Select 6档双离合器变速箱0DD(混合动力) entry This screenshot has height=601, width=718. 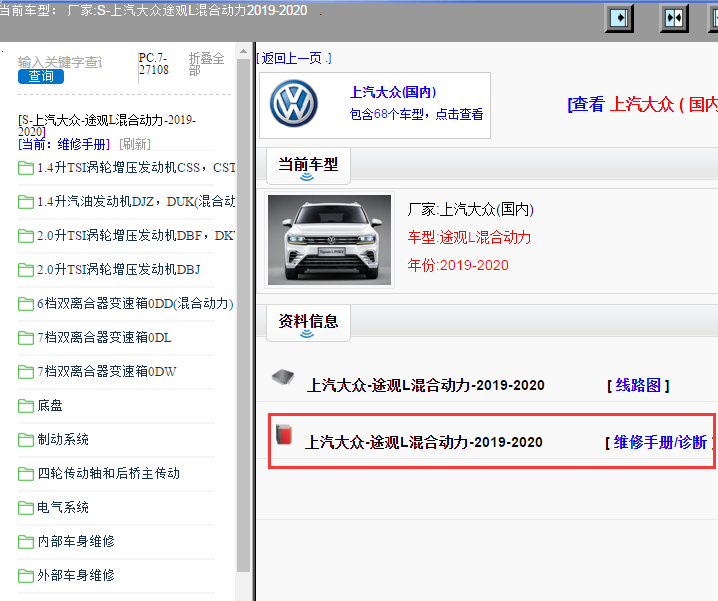pyautogui.click(x=135, y=303)
